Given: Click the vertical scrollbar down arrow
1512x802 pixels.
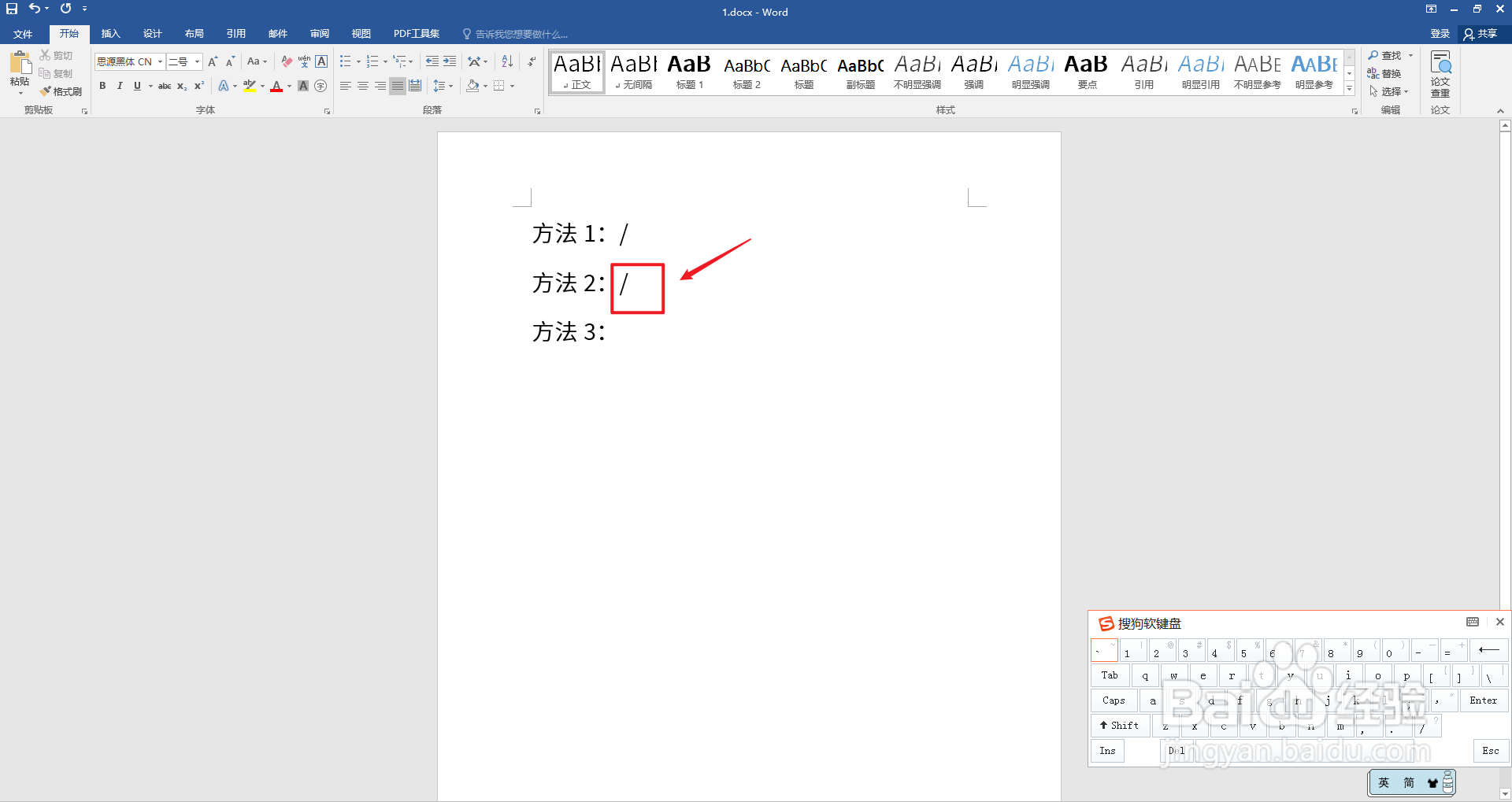Looking at the screenshot, I should tap(1505, 794).
